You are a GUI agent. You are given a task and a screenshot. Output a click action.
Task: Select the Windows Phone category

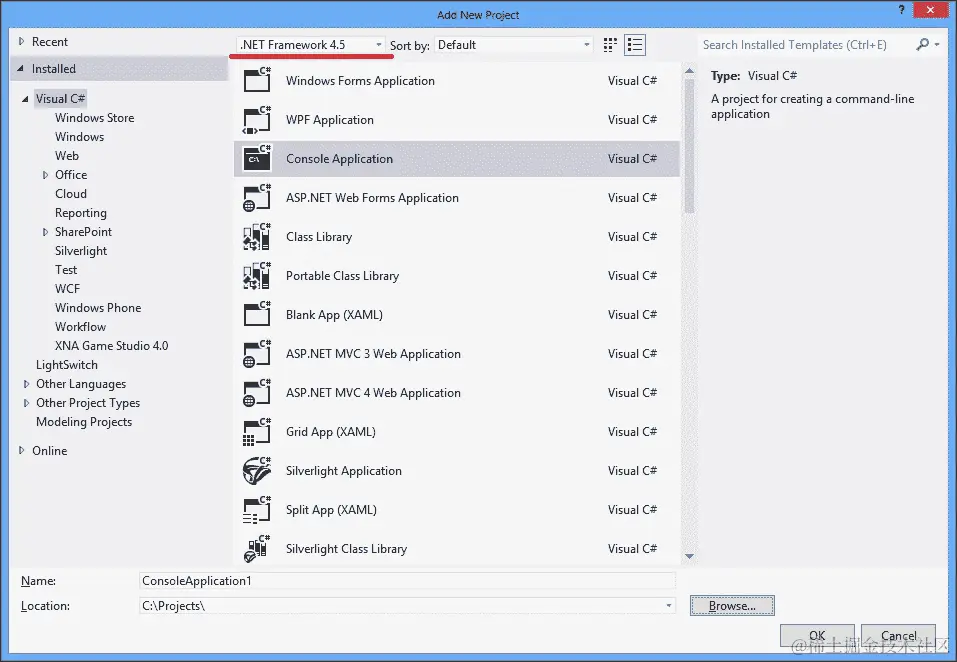click(x=98, y=308)
